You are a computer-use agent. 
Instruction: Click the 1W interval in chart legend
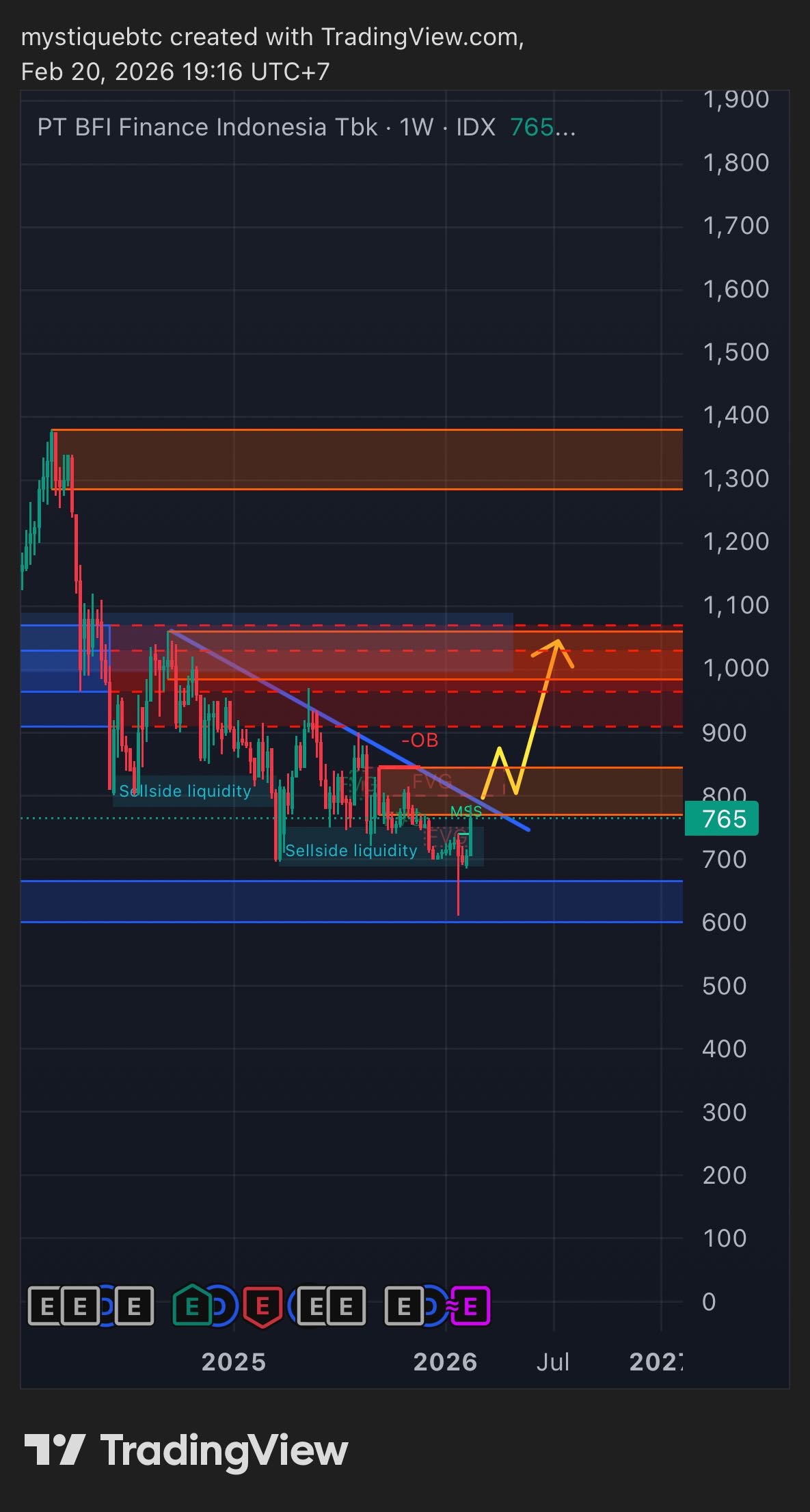pyautogui.click(x=417, y=127)
